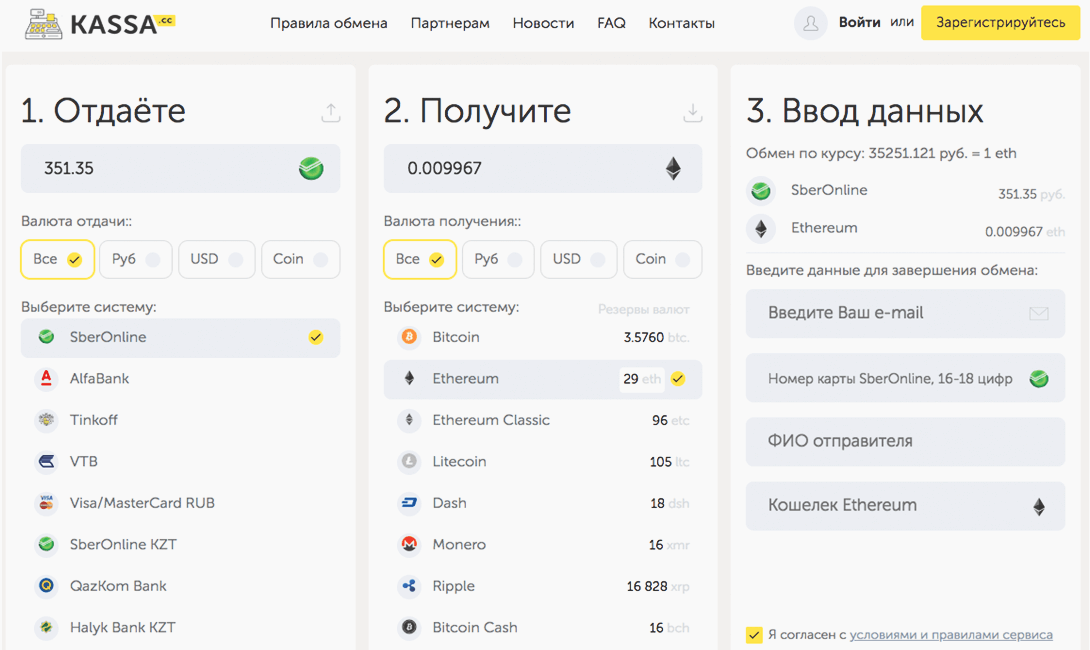Click the Ethereum Classic icon
The height and width of the screenshot is (650, 1090).
click(409, 420)
